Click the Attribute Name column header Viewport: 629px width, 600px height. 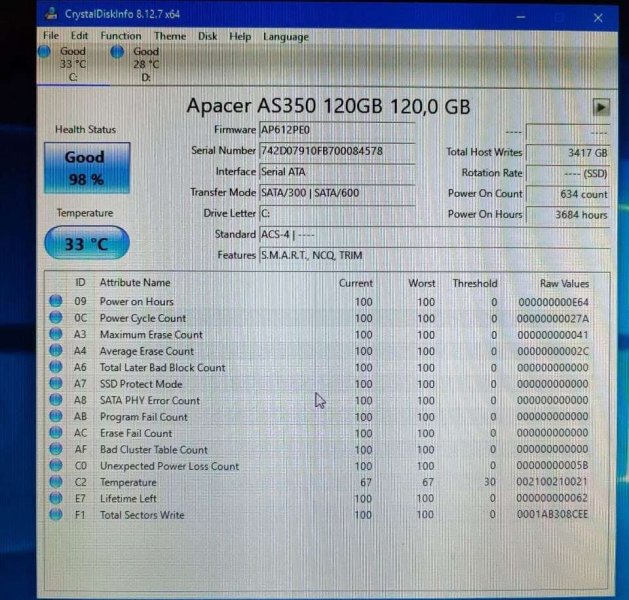pyautogui.click(x=135, y=283)
